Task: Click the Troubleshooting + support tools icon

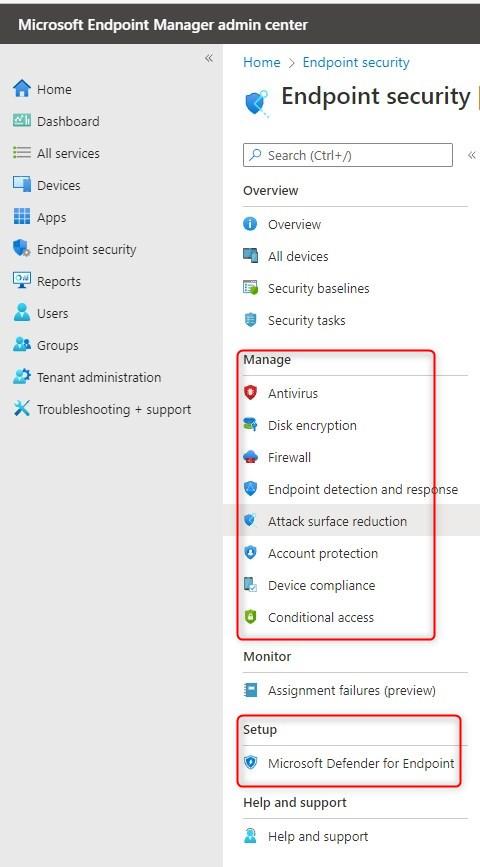Action: [22, 409]
